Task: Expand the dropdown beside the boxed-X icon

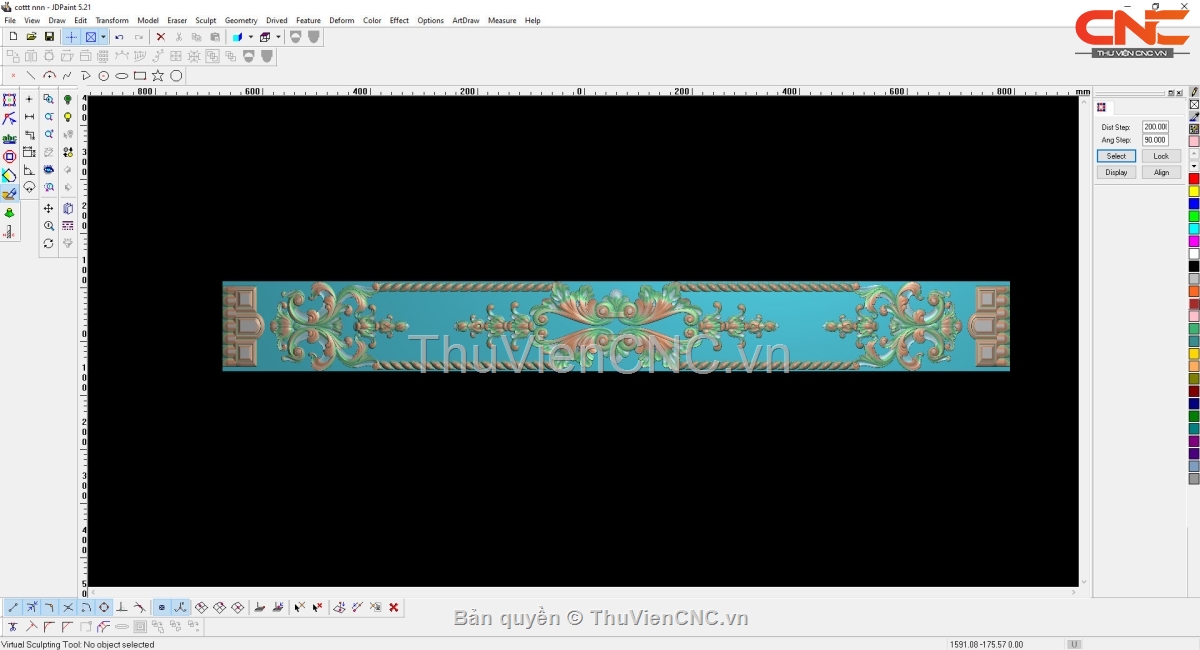Action: click(x=103, y=37)
